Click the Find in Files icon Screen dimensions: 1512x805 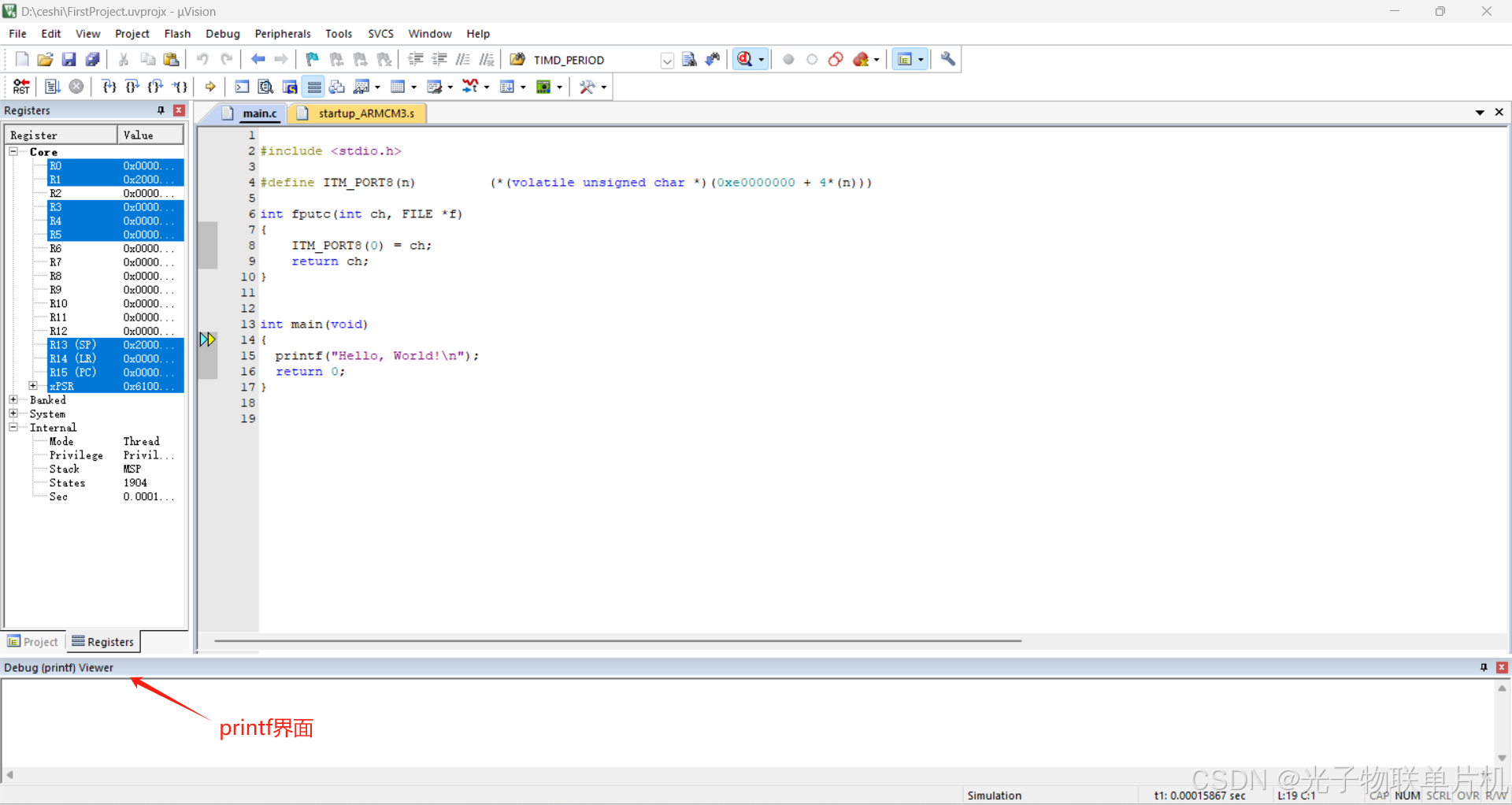[517, 59]
